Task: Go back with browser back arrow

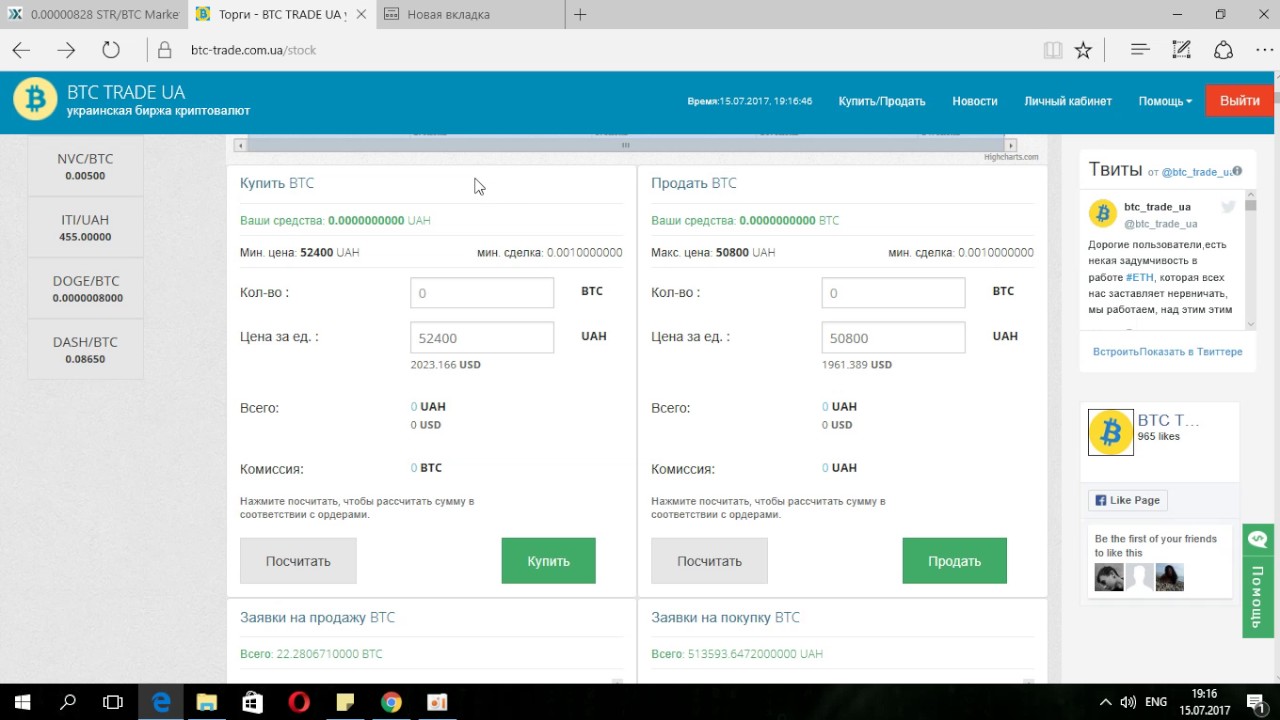Action: click(21, 50)
